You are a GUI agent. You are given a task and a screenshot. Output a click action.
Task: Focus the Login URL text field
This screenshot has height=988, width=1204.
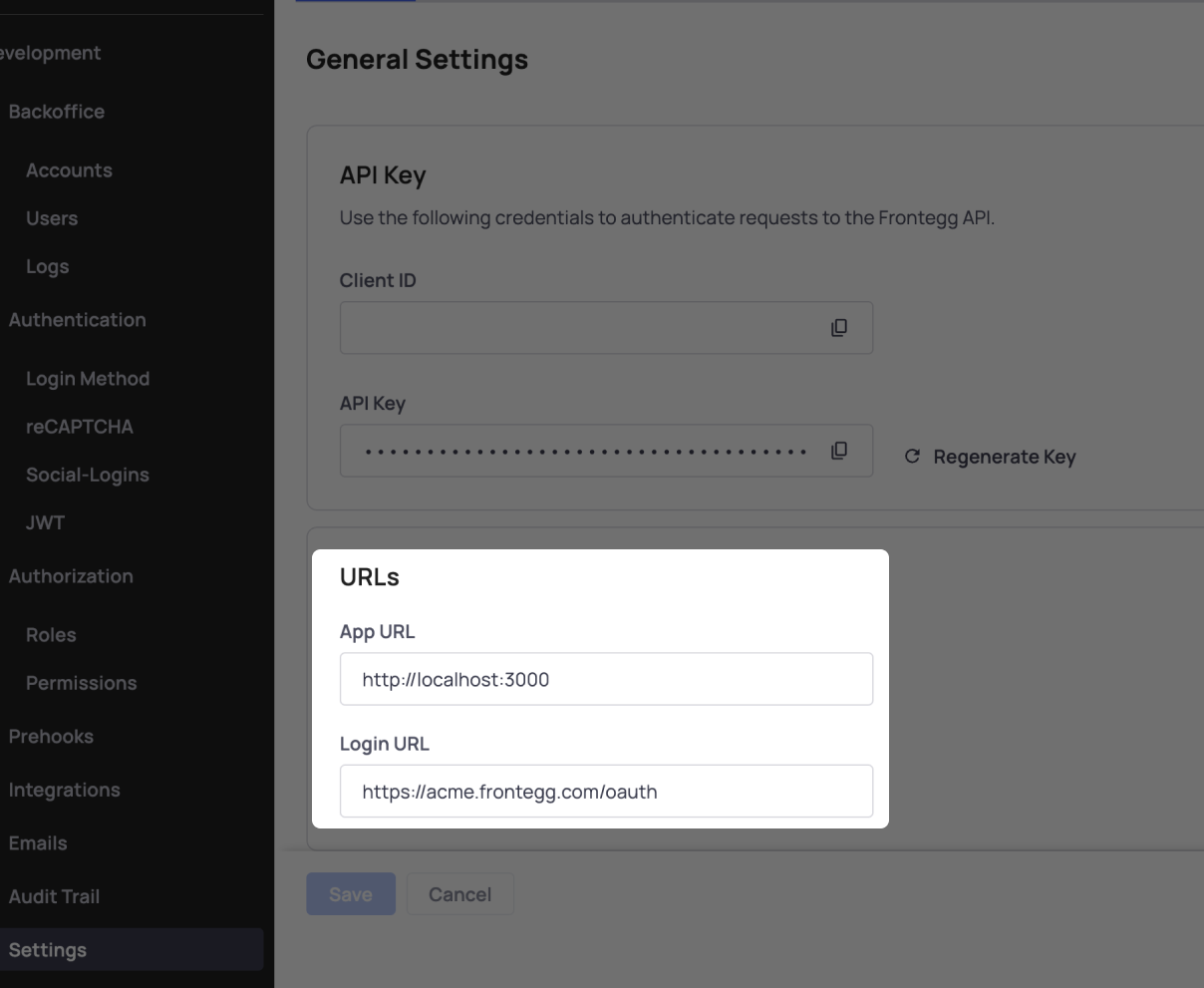click(606, 792)
